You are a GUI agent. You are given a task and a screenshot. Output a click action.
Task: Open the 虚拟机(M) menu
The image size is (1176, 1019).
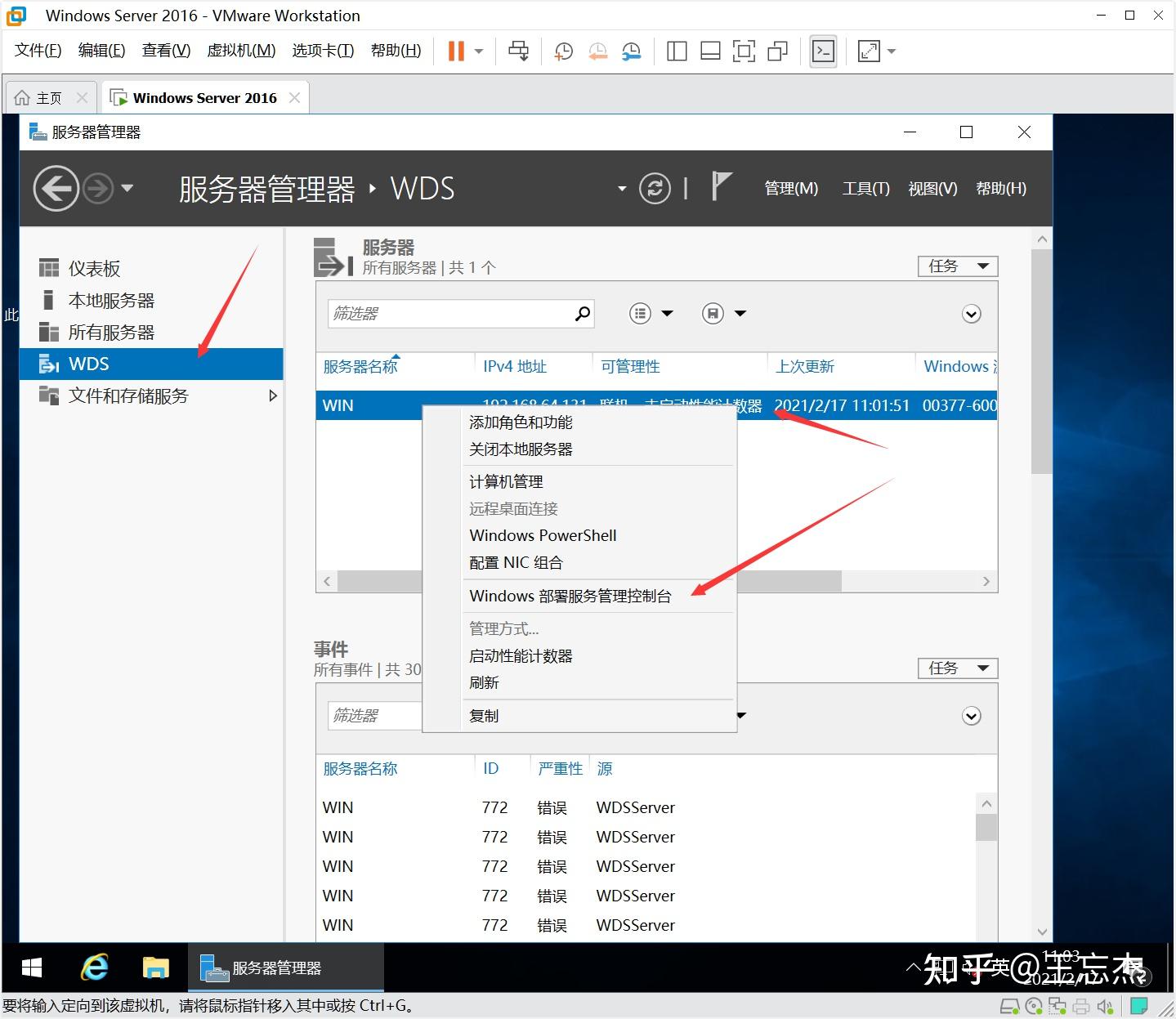tap(240, 50)
